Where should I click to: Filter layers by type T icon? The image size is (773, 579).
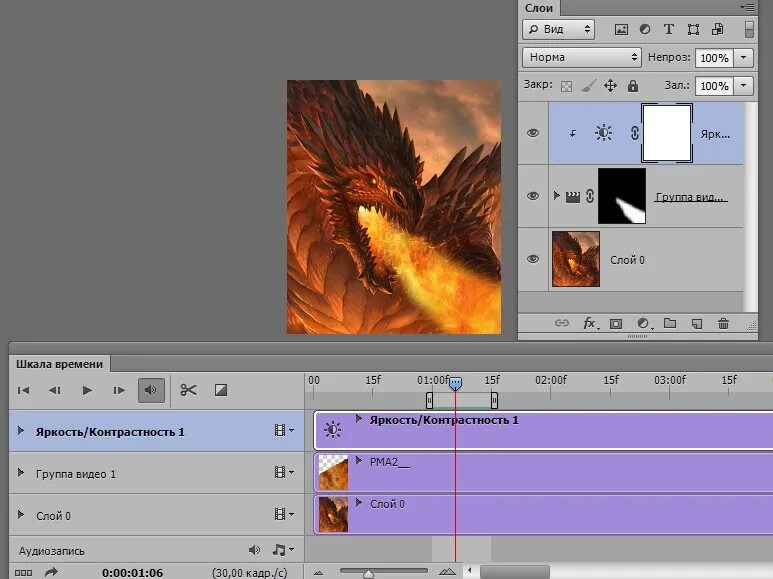pos(668,30)
